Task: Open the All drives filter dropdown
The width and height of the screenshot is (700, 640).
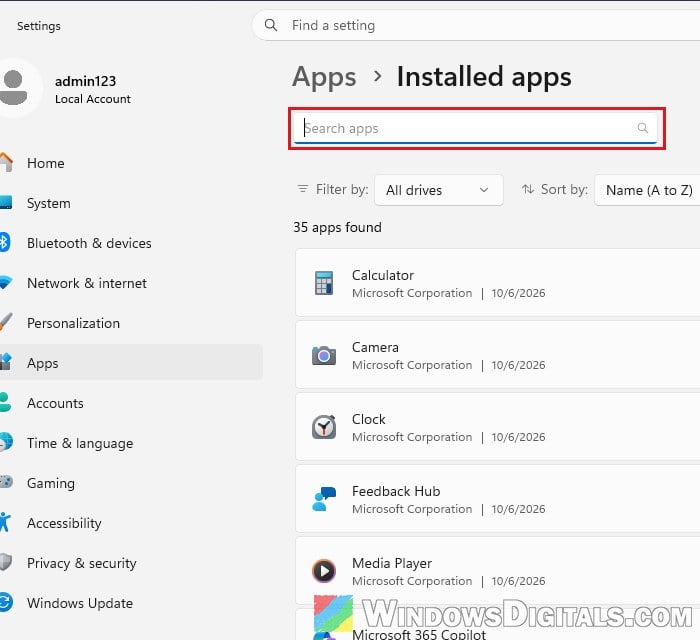Action: tap(439, 190)
